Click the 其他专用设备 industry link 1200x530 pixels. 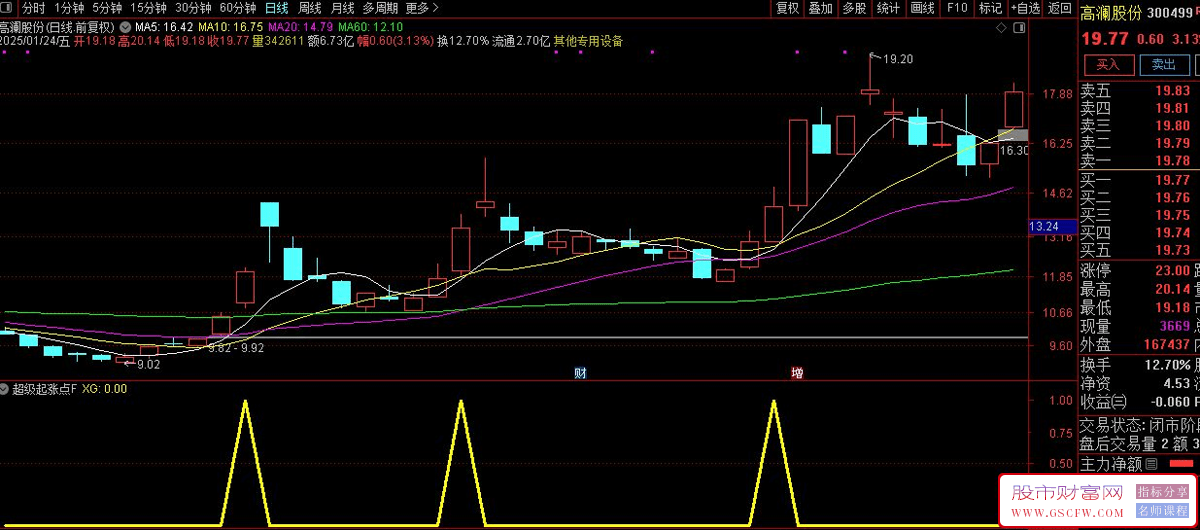[x=588, y=42]
